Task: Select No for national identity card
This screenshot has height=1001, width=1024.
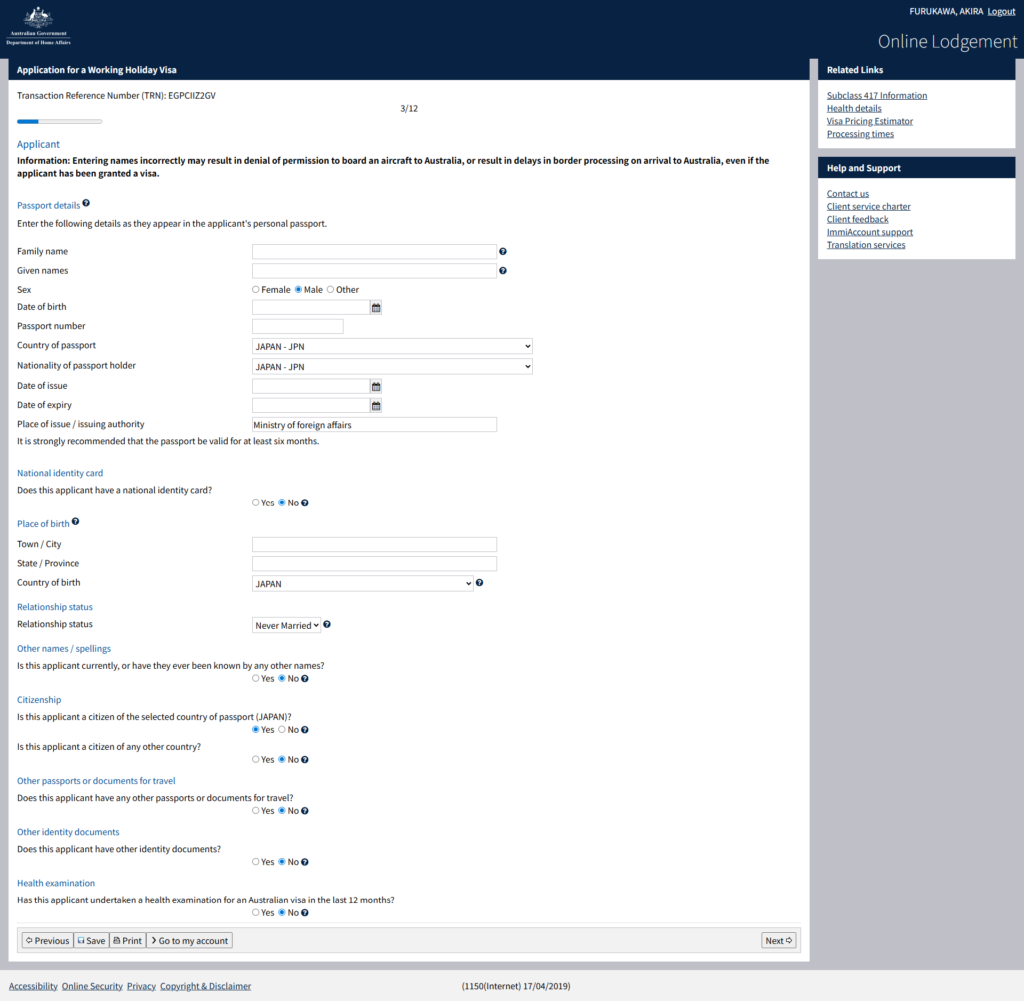Action: coord(282,502)
